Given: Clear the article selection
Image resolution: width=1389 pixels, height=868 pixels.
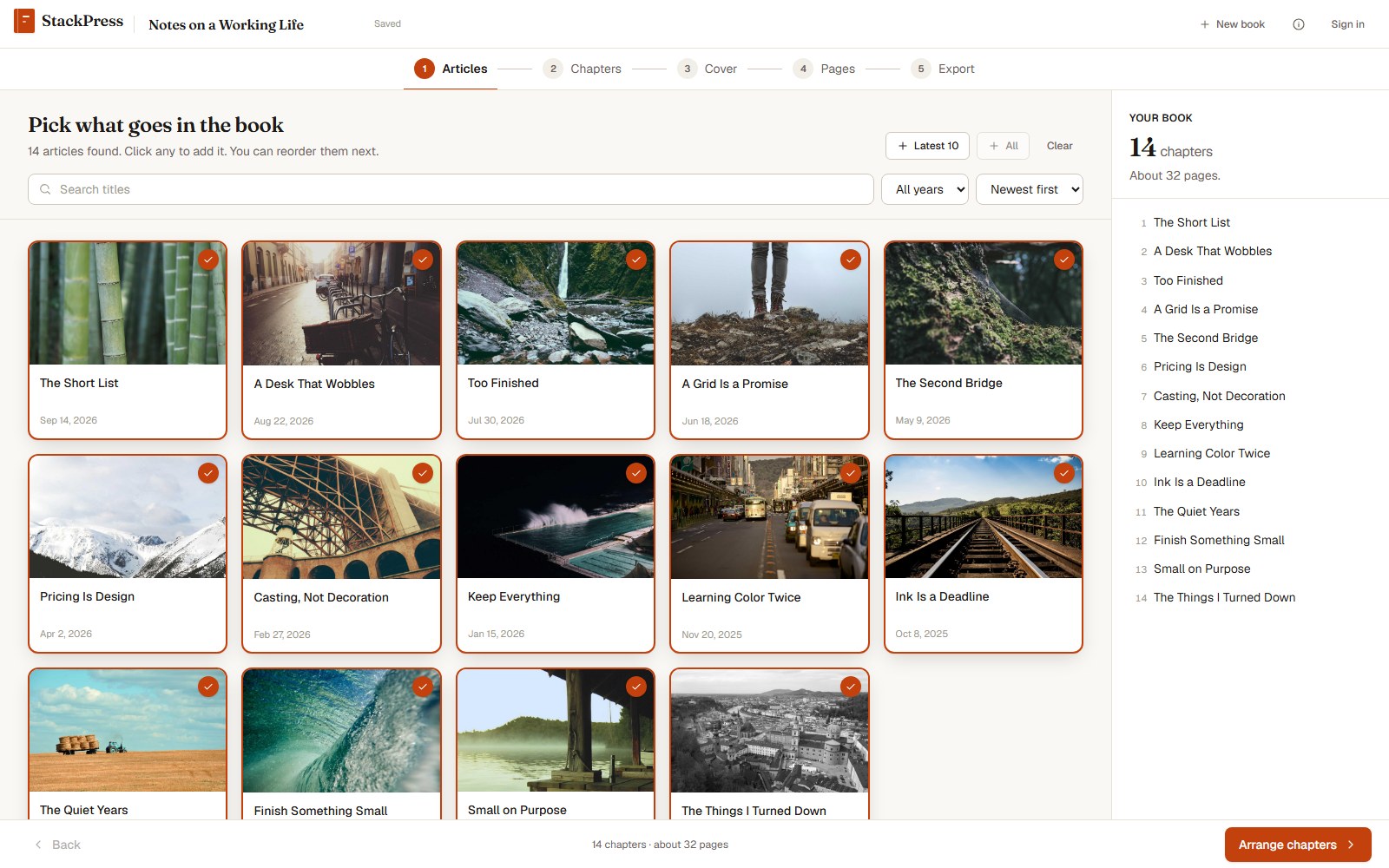Looking at the screenshot, I should [x=1059, y=146].
